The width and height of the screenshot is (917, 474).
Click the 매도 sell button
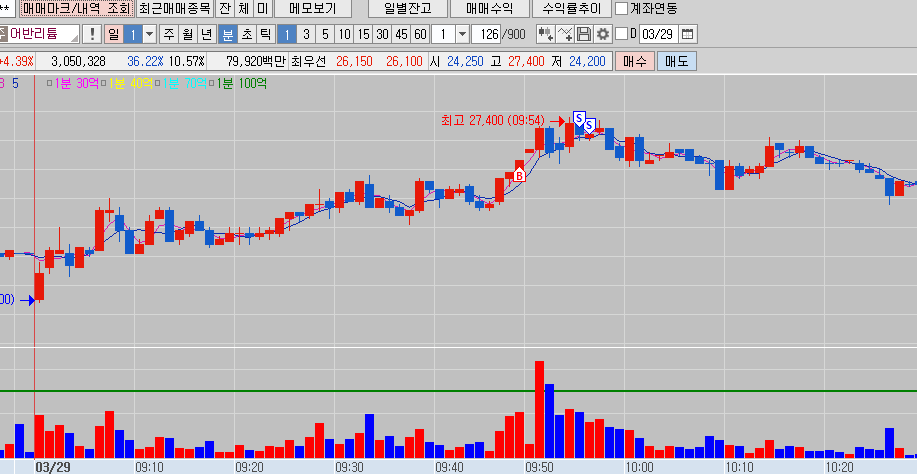676,61
